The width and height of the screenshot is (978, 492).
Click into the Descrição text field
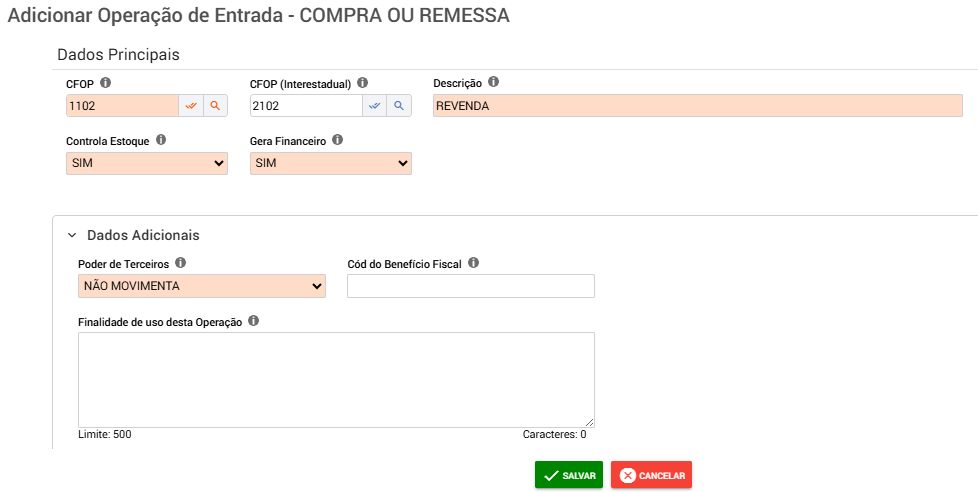(697, 106)
